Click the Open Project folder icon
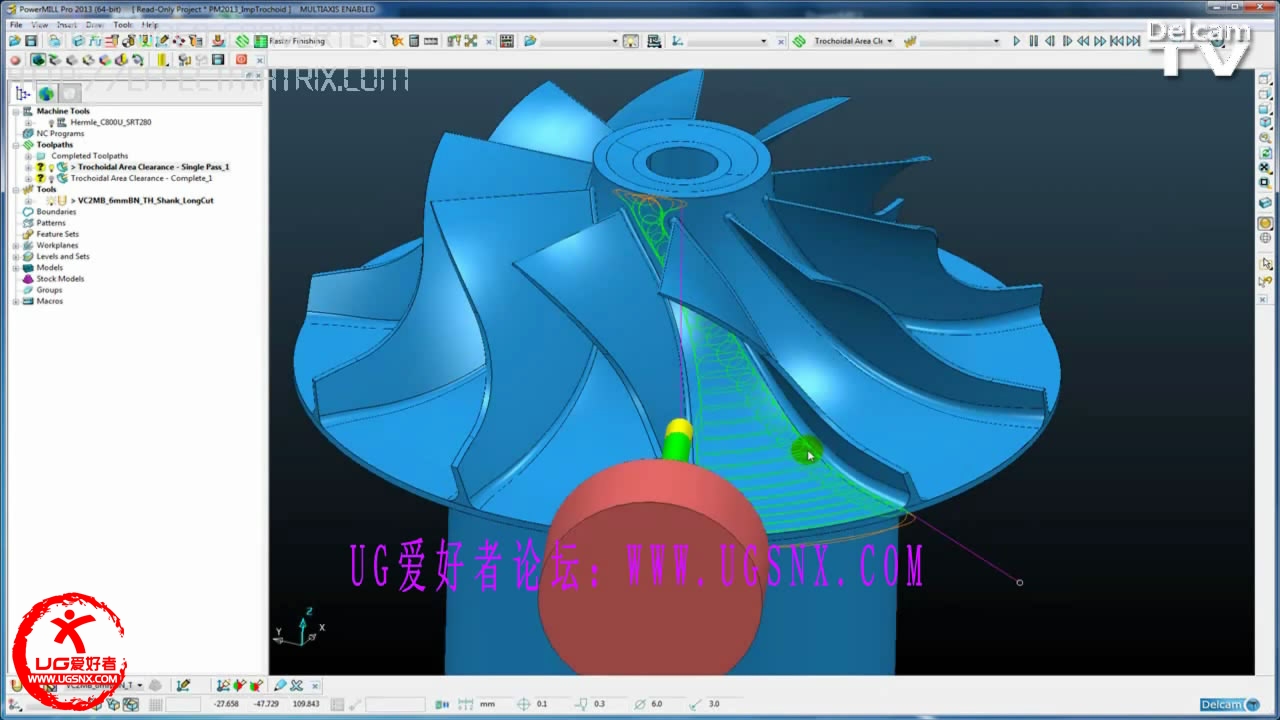Screen dimensions: 1280x720 [x=15, y=41]
